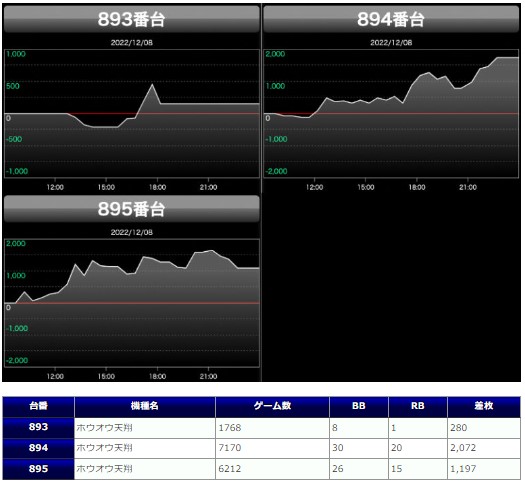525x483 pixels.
Task: Click the peak of the 893 graph
Action: (152, 84)
